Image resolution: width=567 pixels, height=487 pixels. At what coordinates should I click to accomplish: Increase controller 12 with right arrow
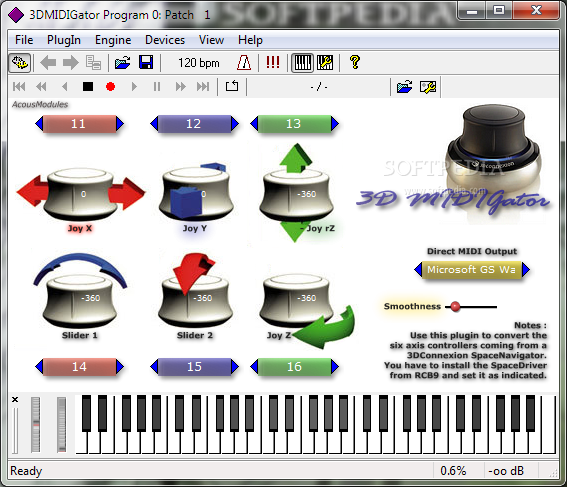click(235, 124)
